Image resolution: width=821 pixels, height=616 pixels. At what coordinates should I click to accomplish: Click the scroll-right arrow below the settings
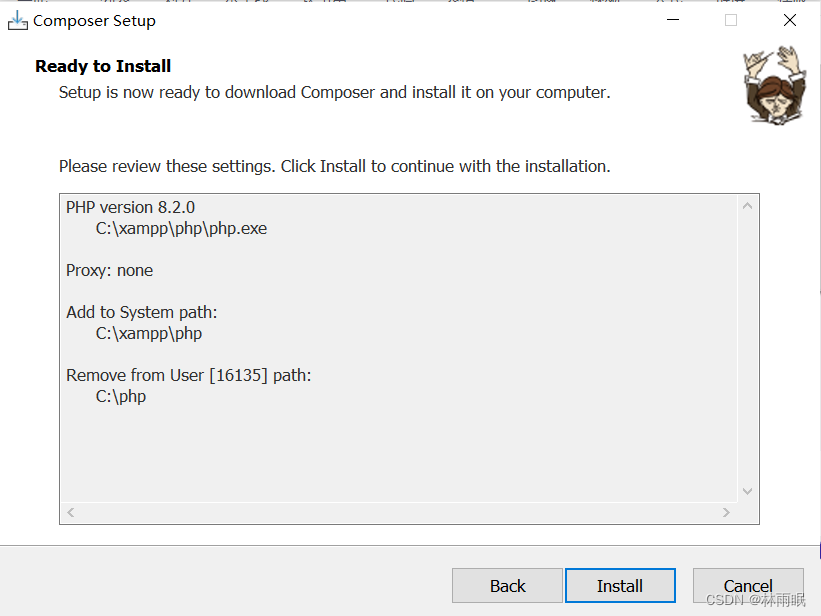point(727,512)
